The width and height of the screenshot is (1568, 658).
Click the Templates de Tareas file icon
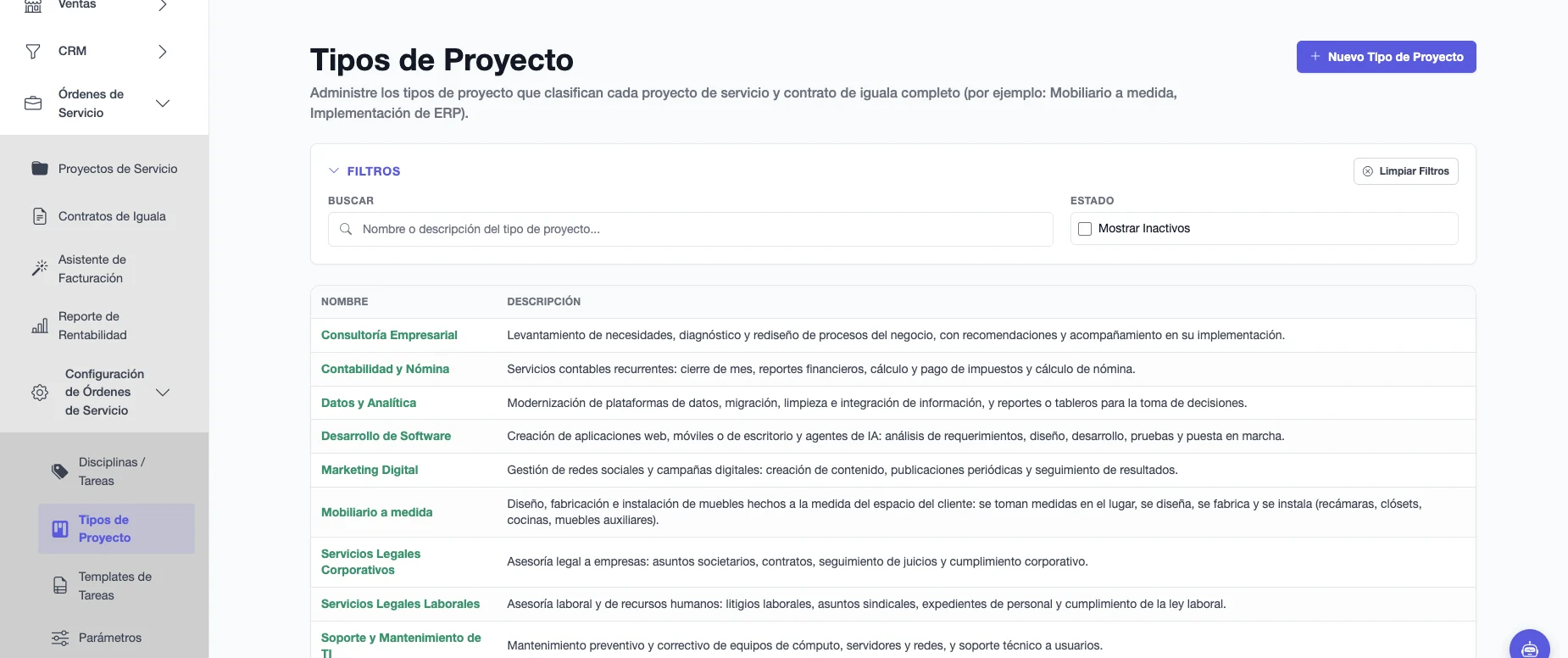pyautogui.click(x=60, y=586)
